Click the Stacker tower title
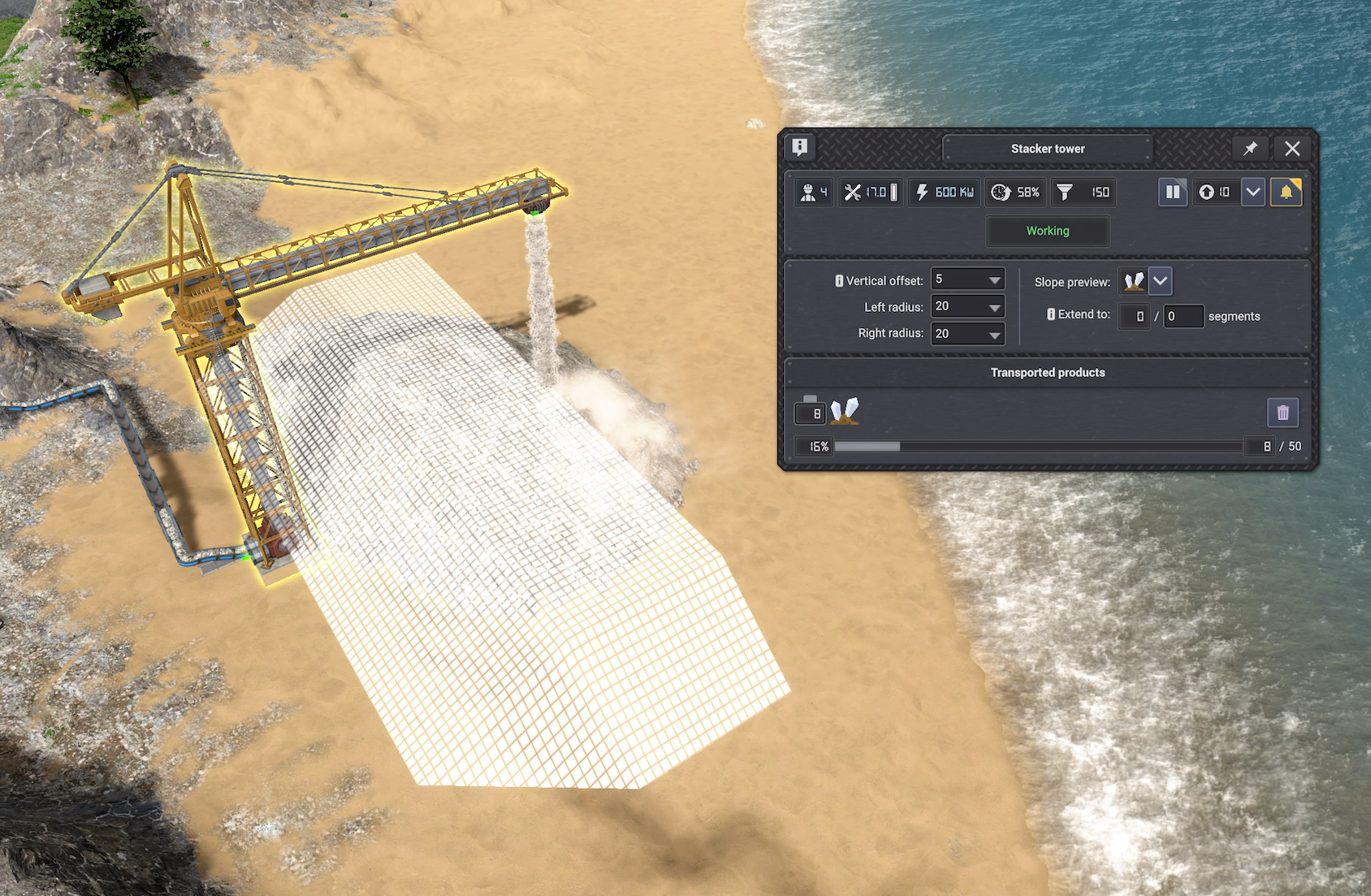1371x896 pixels. coord(1048,149)
